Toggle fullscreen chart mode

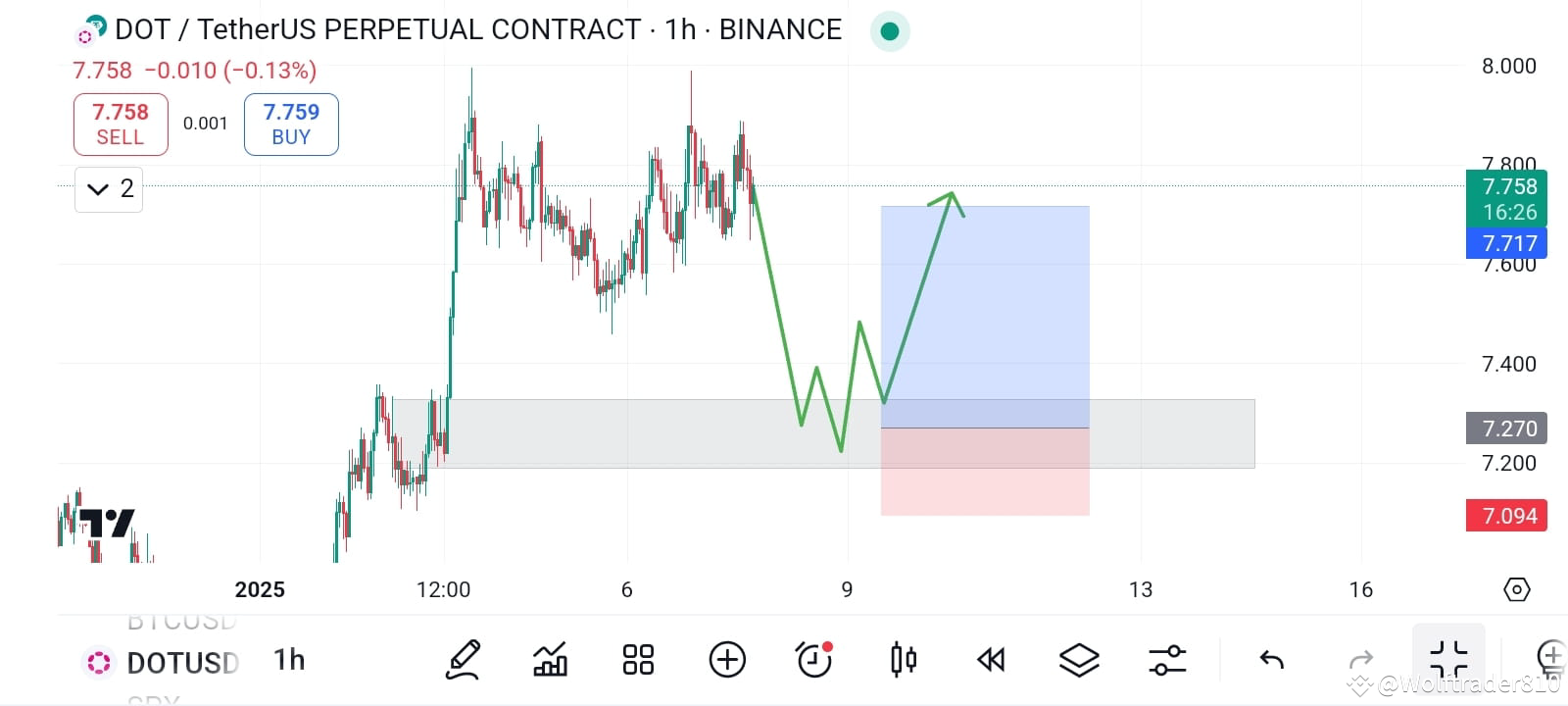click(1448, 658)
